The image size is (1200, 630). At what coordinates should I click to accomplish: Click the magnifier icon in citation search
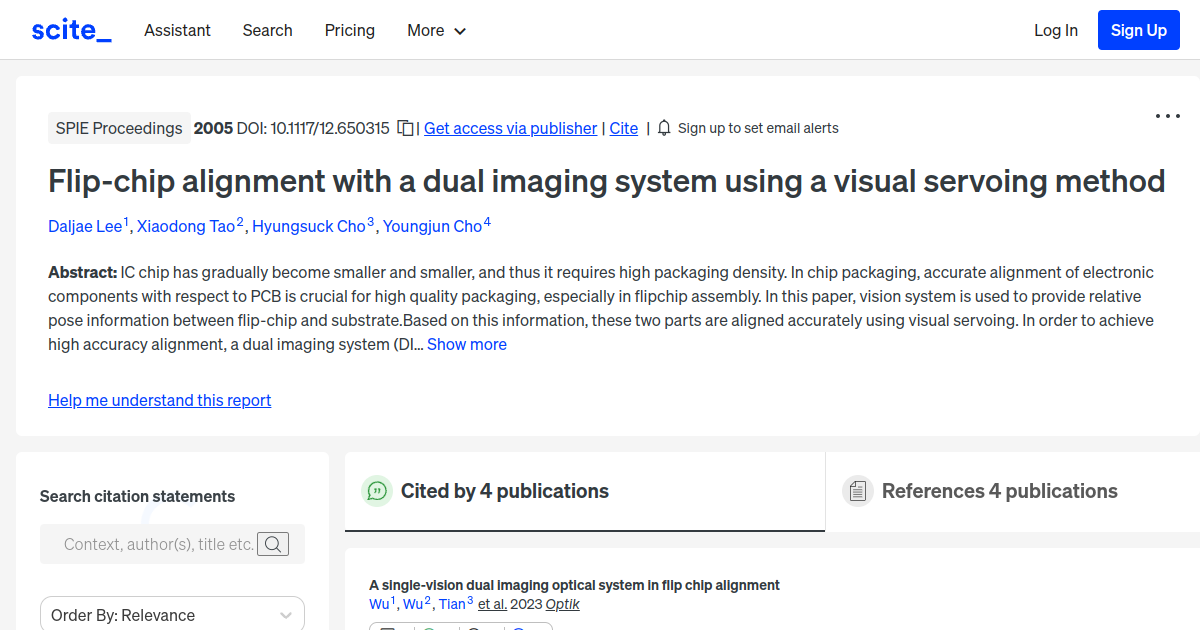(x=273, y=544)
